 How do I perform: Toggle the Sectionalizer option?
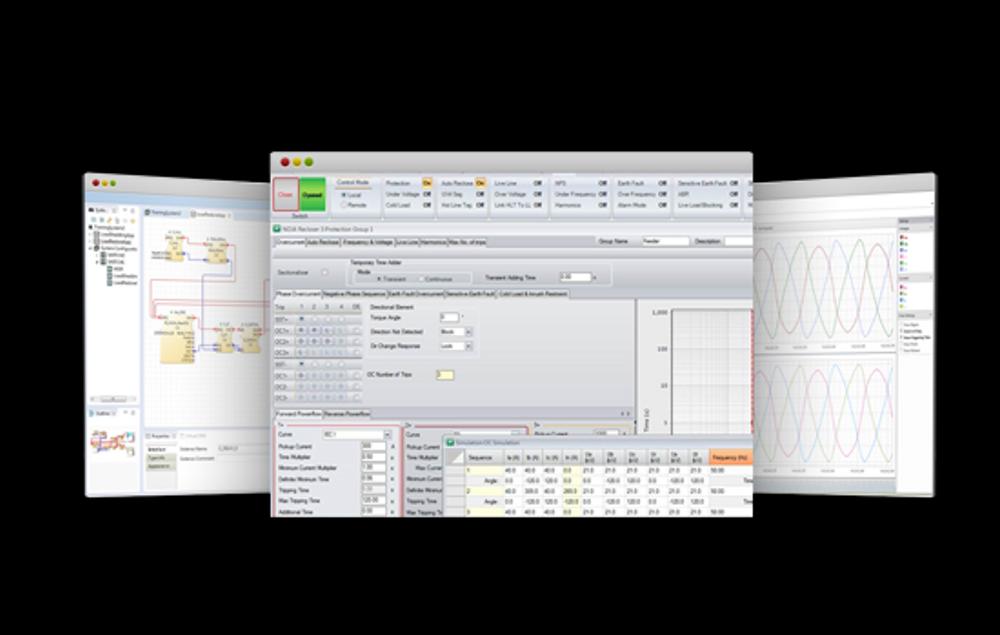tap(325, 272)
